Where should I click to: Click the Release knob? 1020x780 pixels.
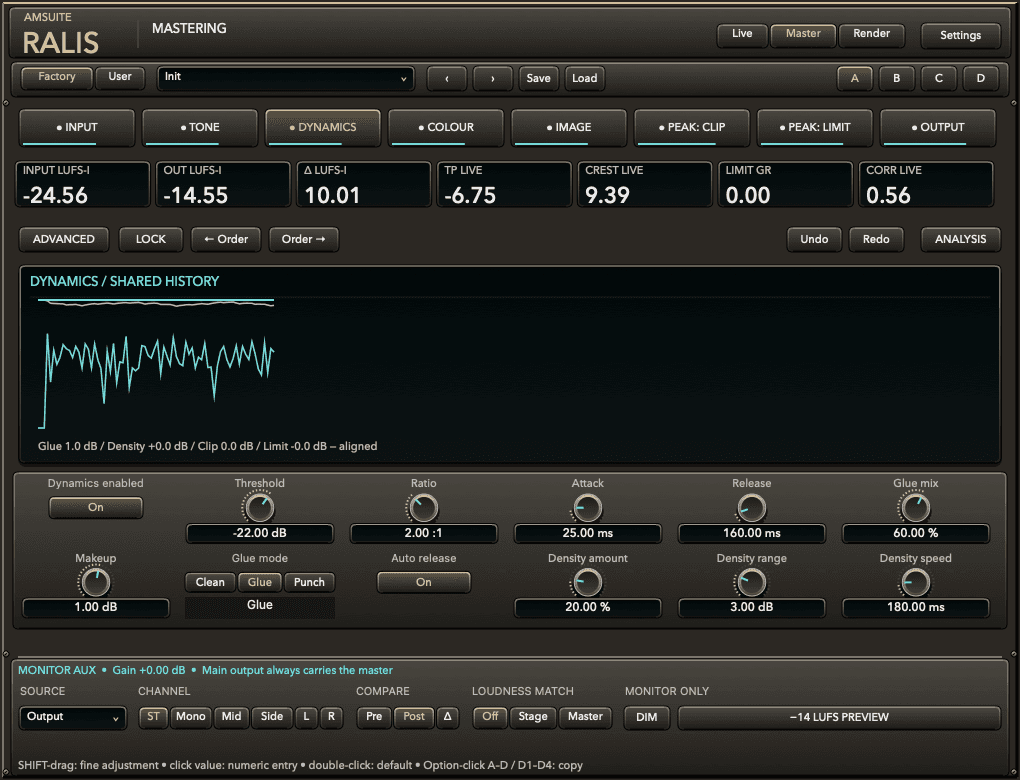click(x=751, y=508)
